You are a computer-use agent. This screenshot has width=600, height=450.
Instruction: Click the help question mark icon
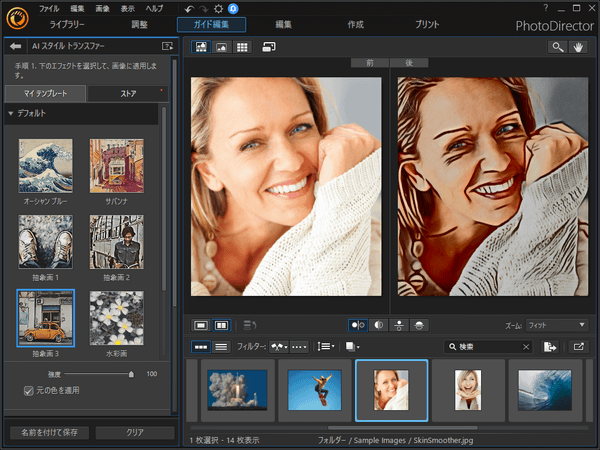coord(546,8)
